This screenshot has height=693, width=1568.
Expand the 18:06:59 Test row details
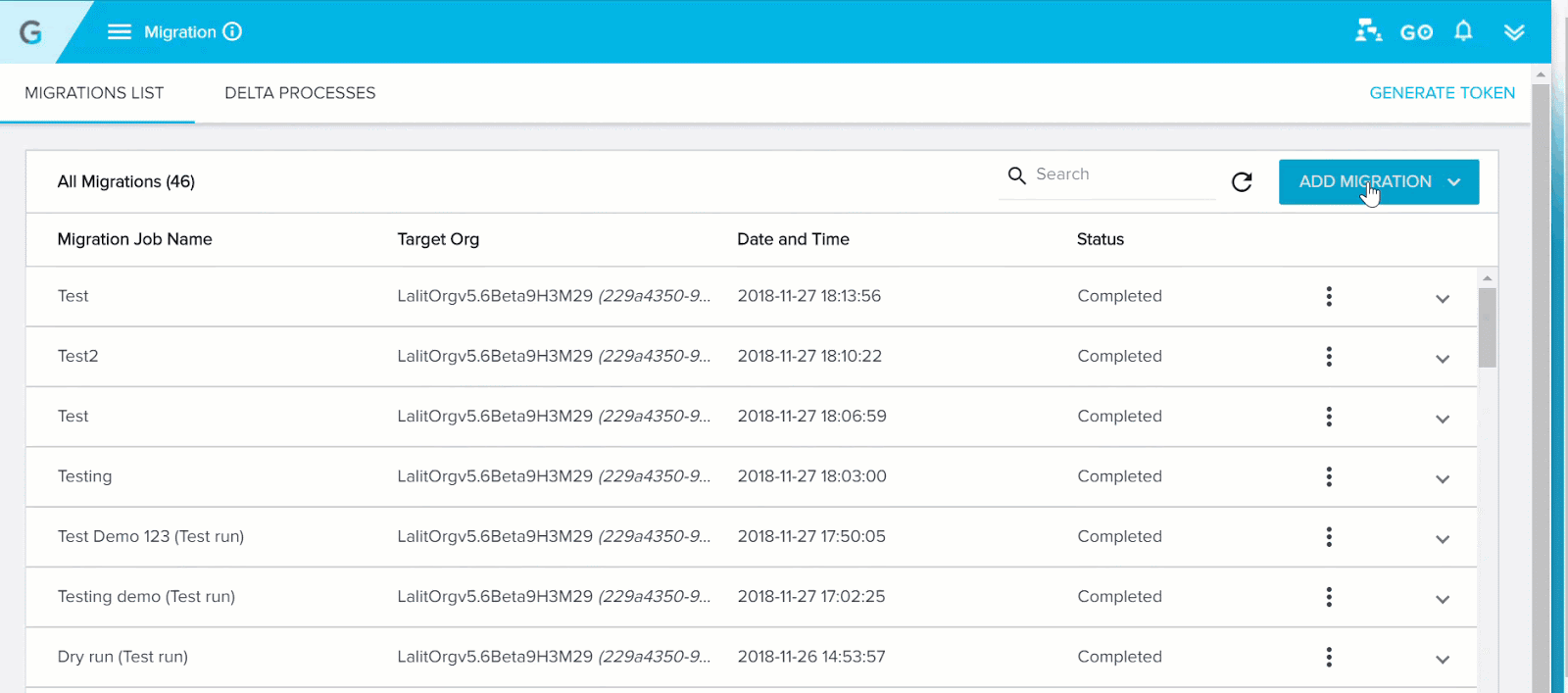pos(1443,419)
